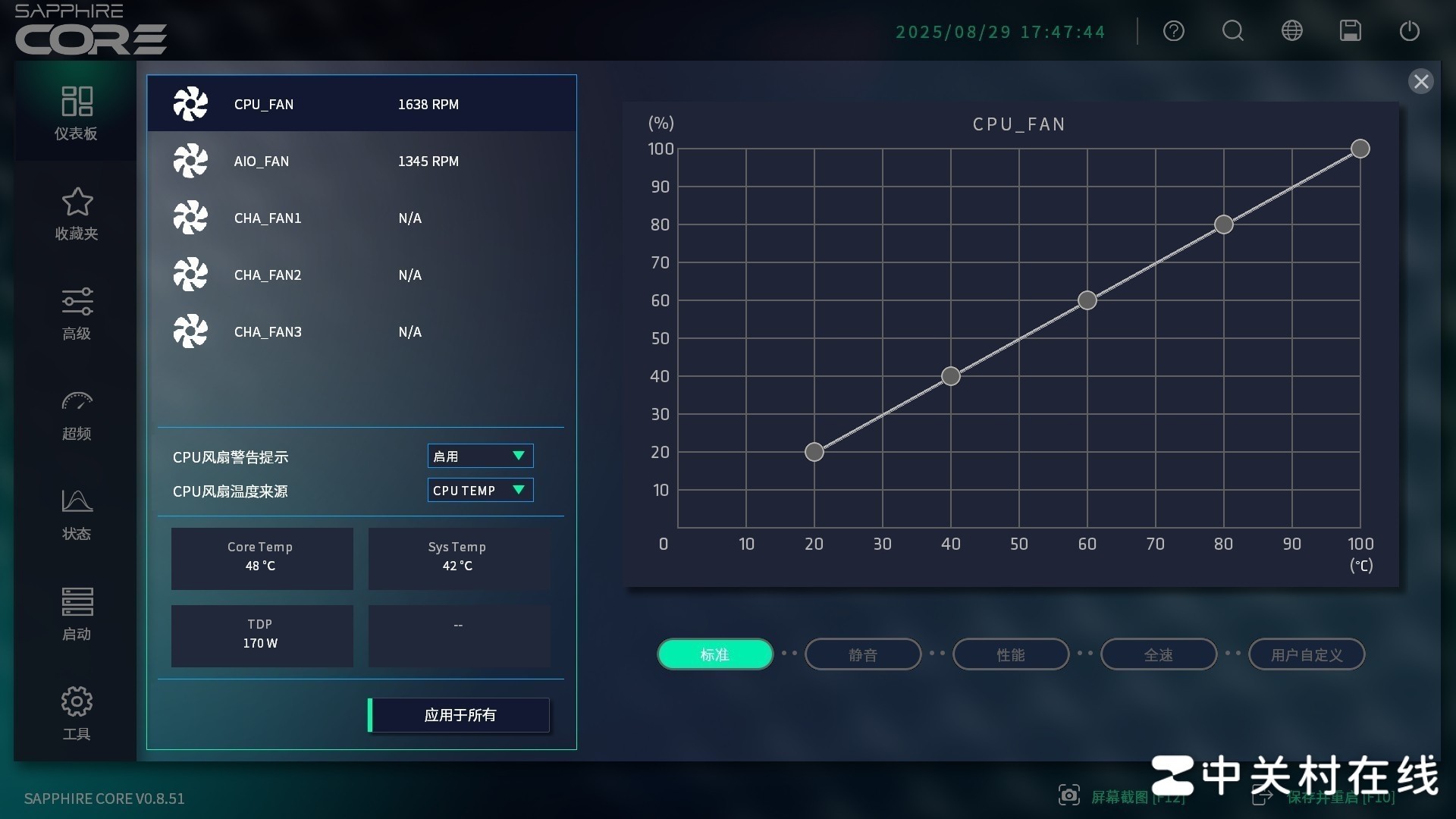Open the 超频 overclocking section
This screenshot has height=819, width=1456.
[x=76, y=413]
